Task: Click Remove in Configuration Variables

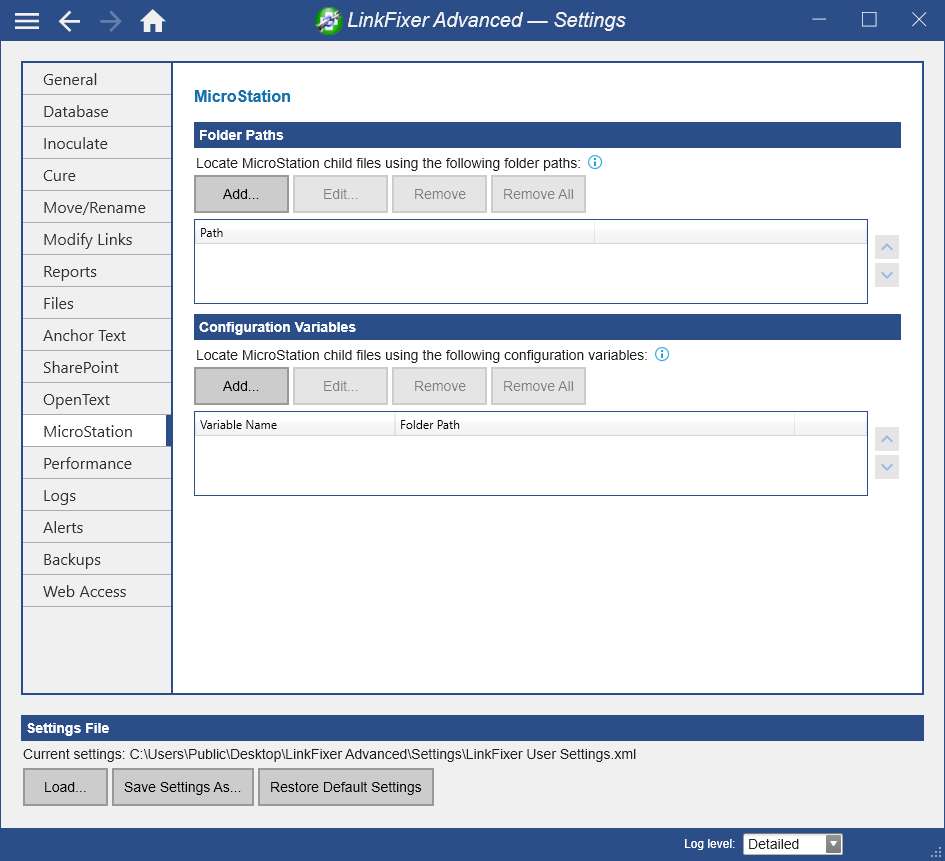Action: [439, 386]
